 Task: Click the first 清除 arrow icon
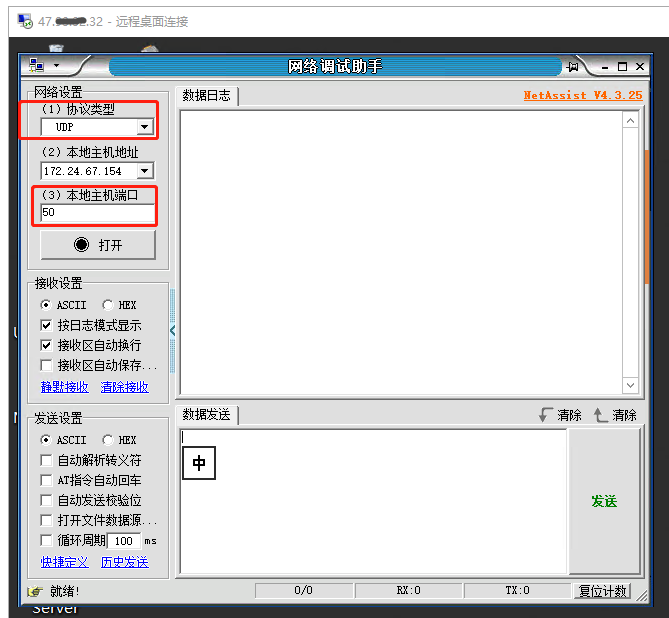(545, 415)
